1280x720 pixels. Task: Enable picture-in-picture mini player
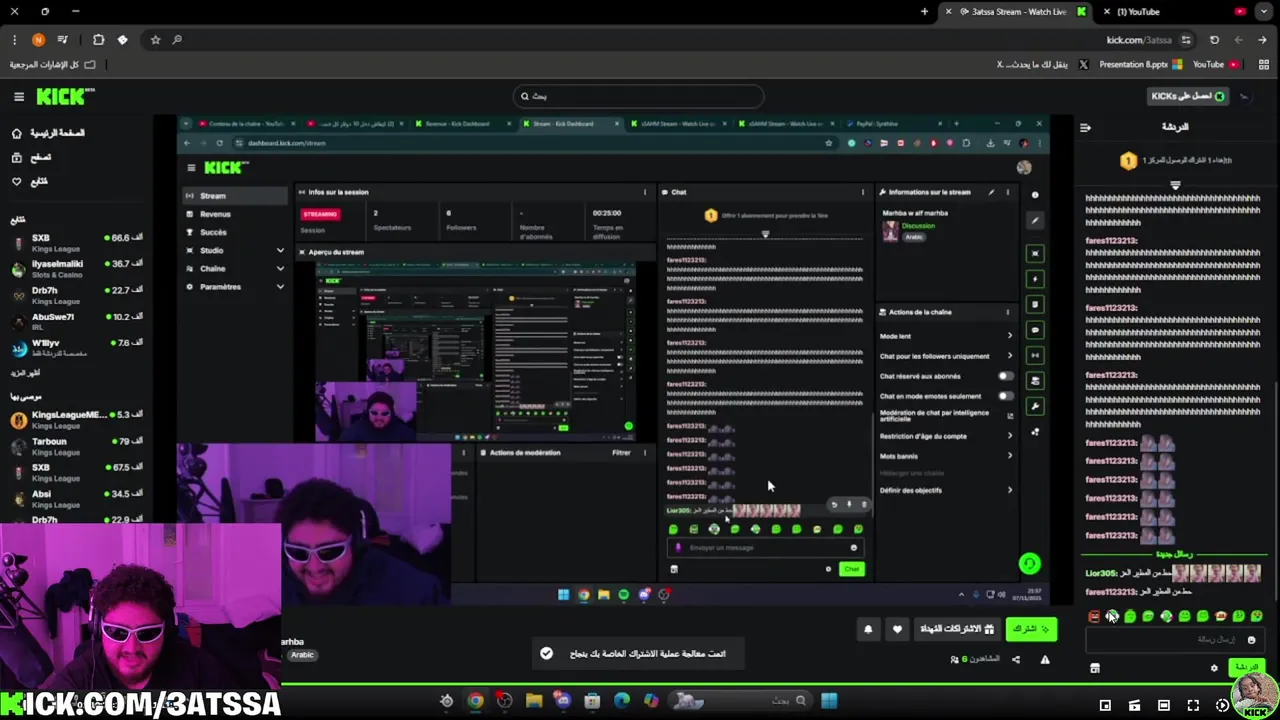click(x=1105, y=705)
